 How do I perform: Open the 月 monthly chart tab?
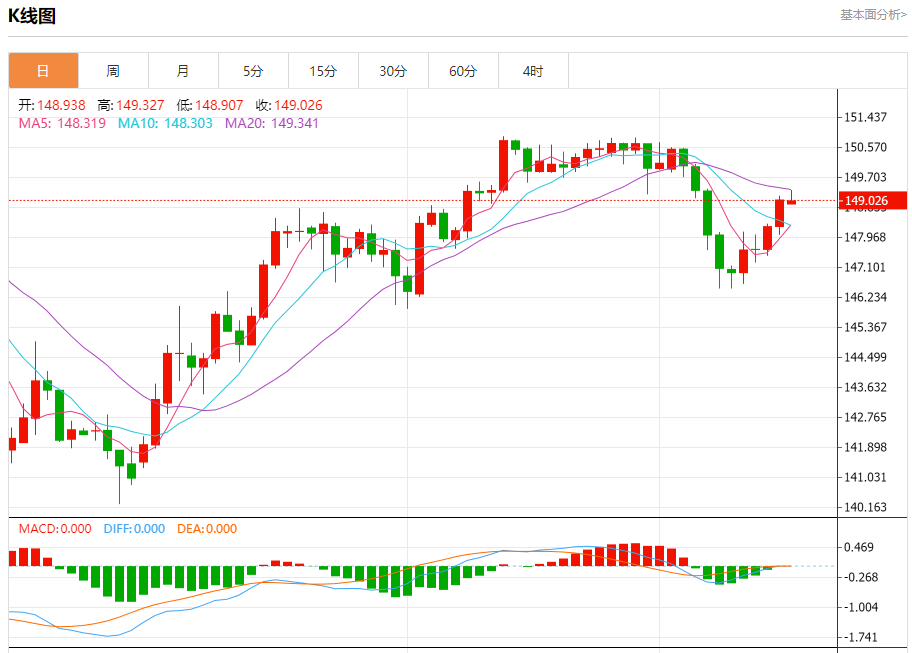tap(183, 71)
